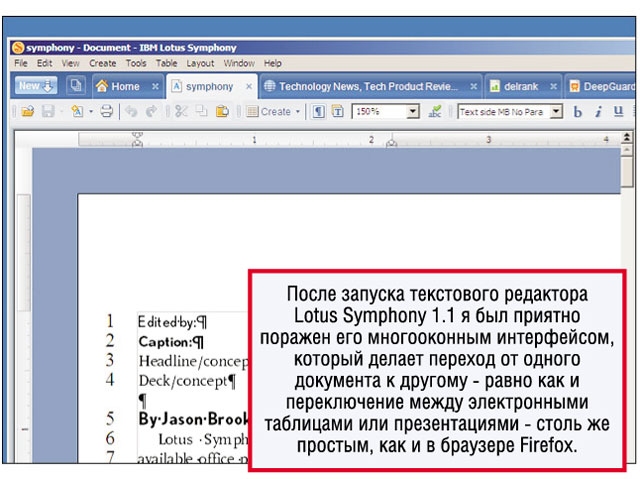
Task: Click the Open folder icon
Action: [28, 111]
